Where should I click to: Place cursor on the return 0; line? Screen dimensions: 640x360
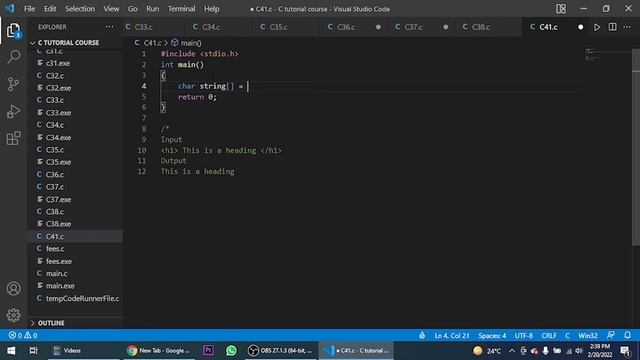(x=197, y=97)
